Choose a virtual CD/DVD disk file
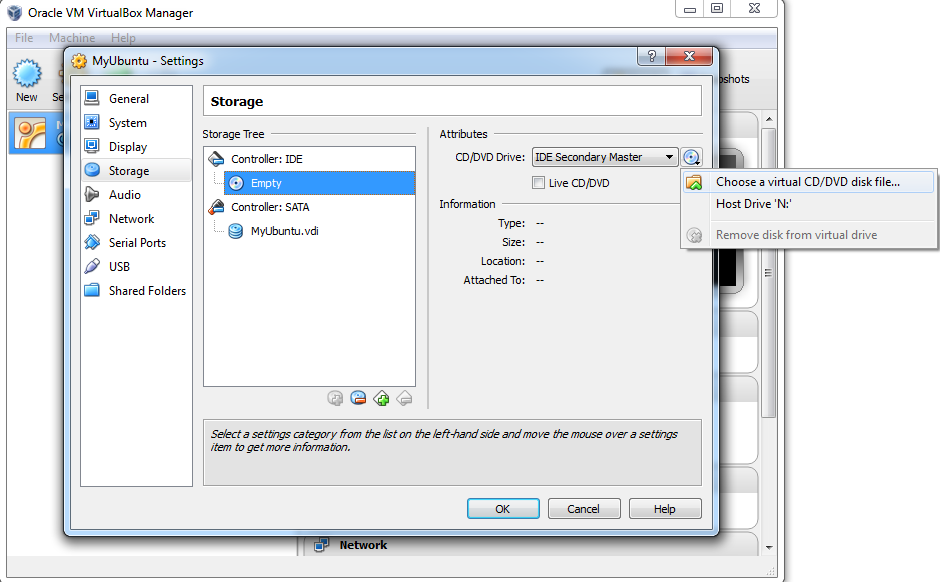The width and height of the screenshot is (940, 582). click(808, 182)
